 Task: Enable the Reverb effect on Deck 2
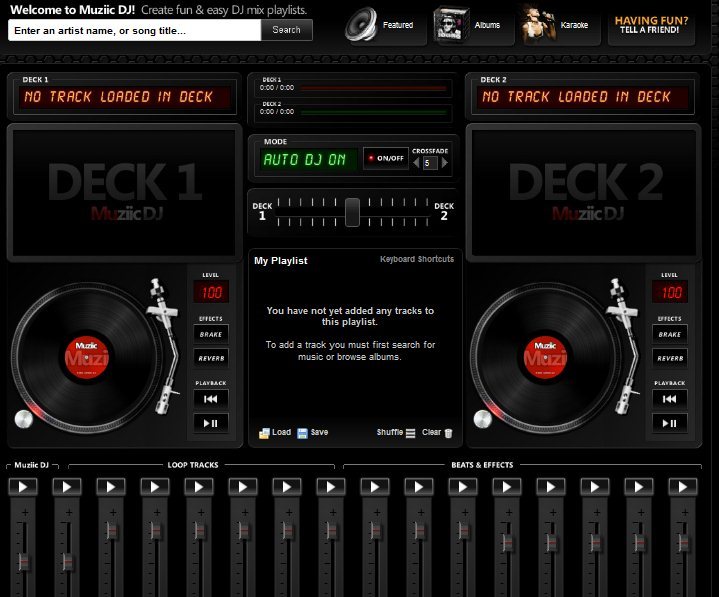point(670,357)
